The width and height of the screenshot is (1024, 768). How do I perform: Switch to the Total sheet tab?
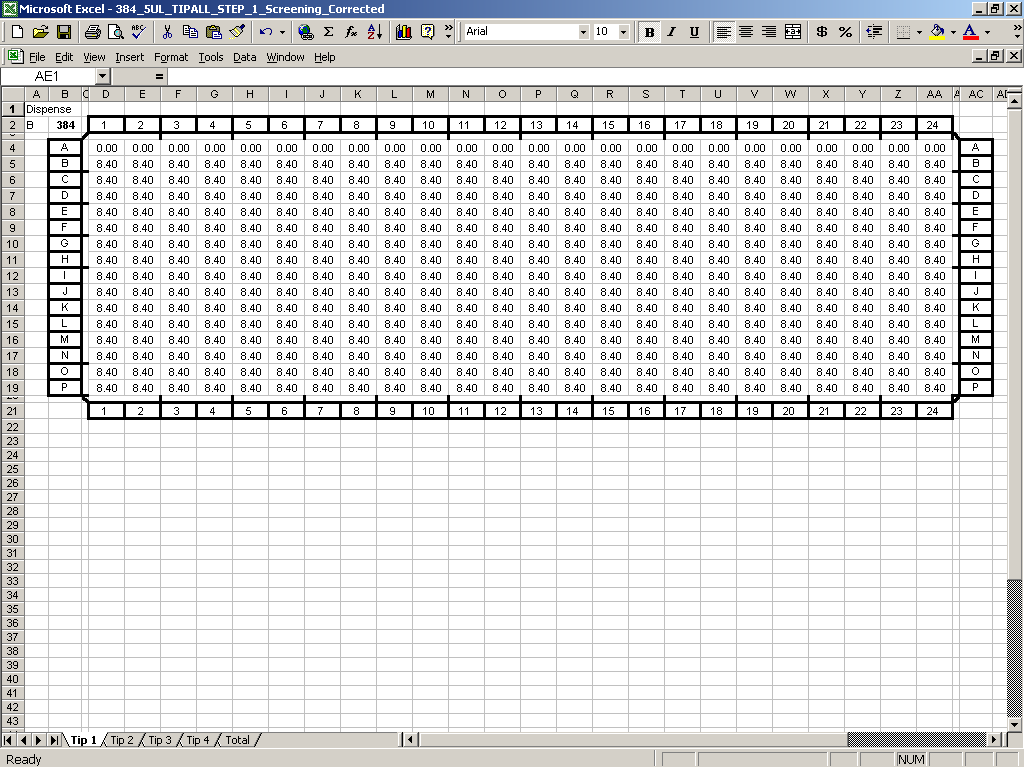(x=237, y=740)
